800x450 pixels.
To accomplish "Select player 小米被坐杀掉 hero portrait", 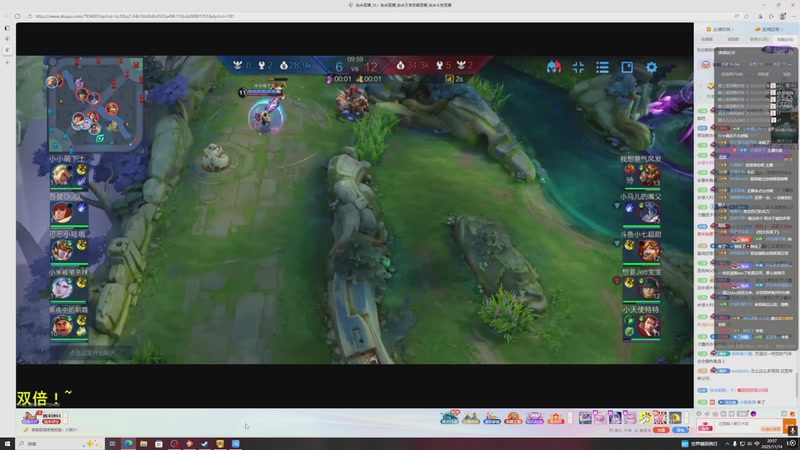I will [62, 288].
